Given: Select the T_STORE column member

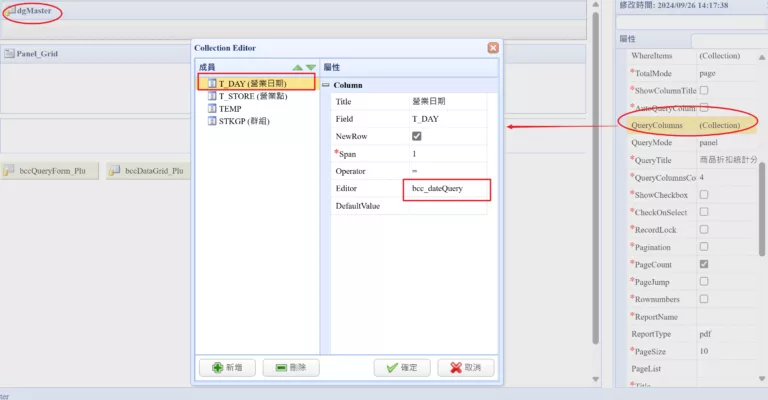Looking at the screenshot, I should (x=252, y=96).
